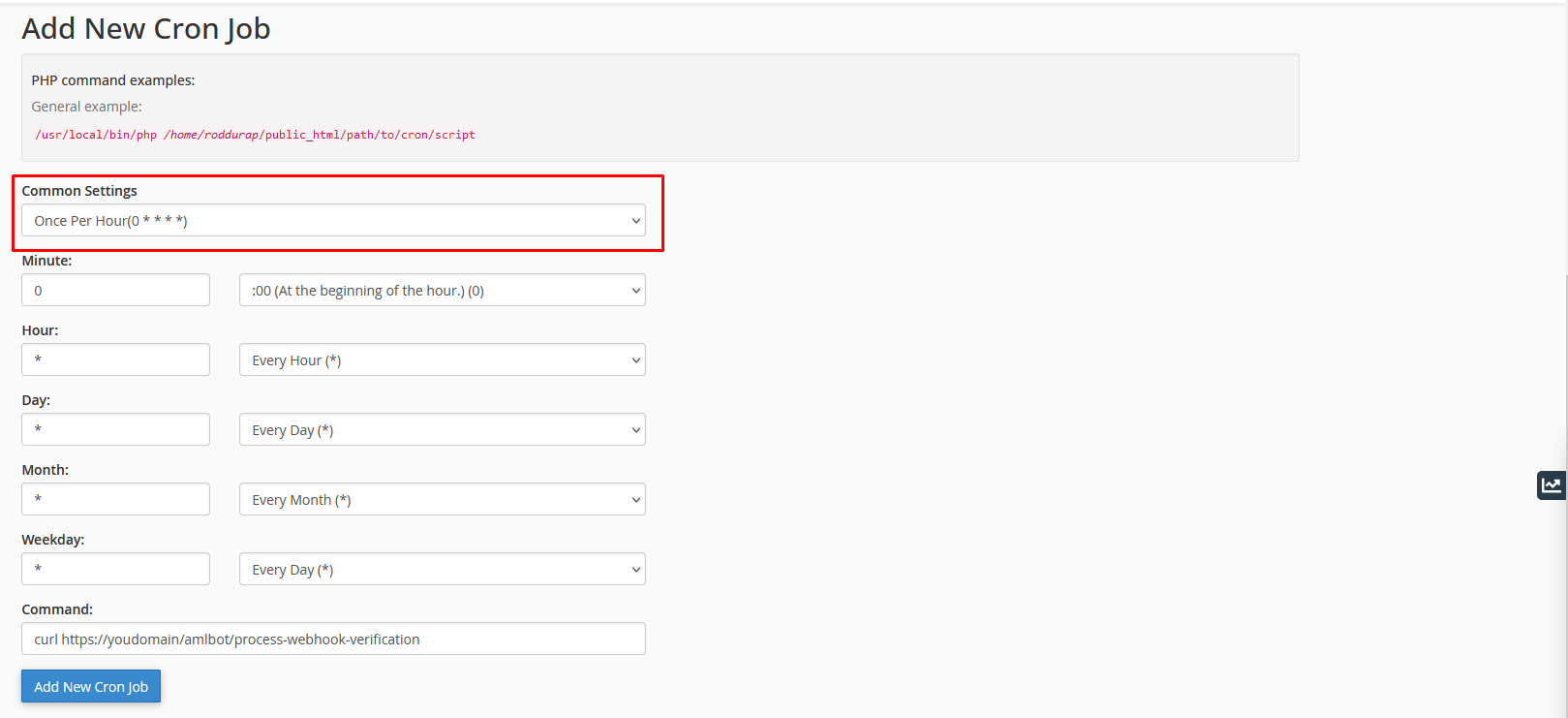The height and width of the screenshot is (718, 1568).
Task: Click the statistics chart icon on right edge
Action: [1552, 485]
